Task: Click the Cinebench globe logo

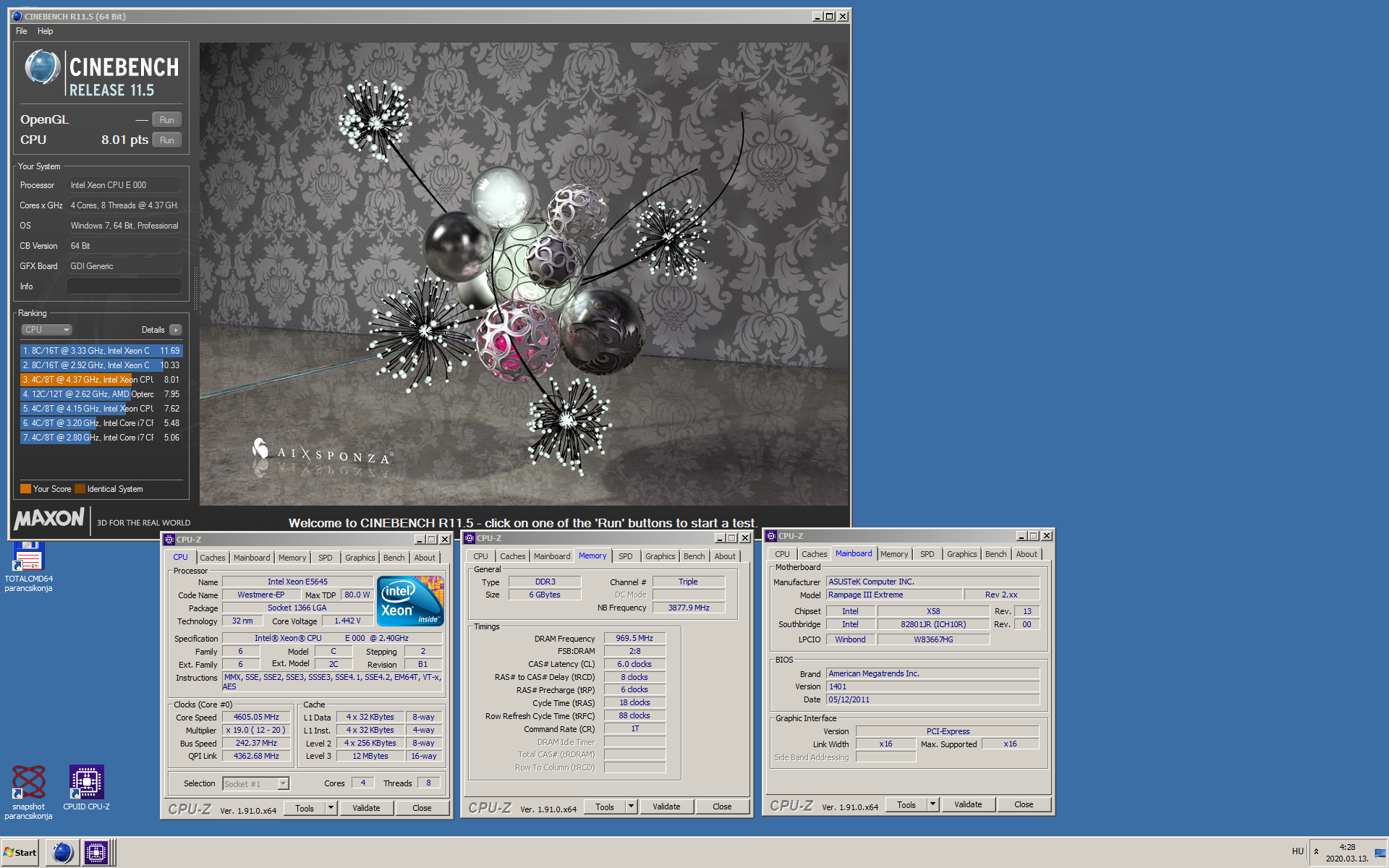Action: [x=42, y=68]
